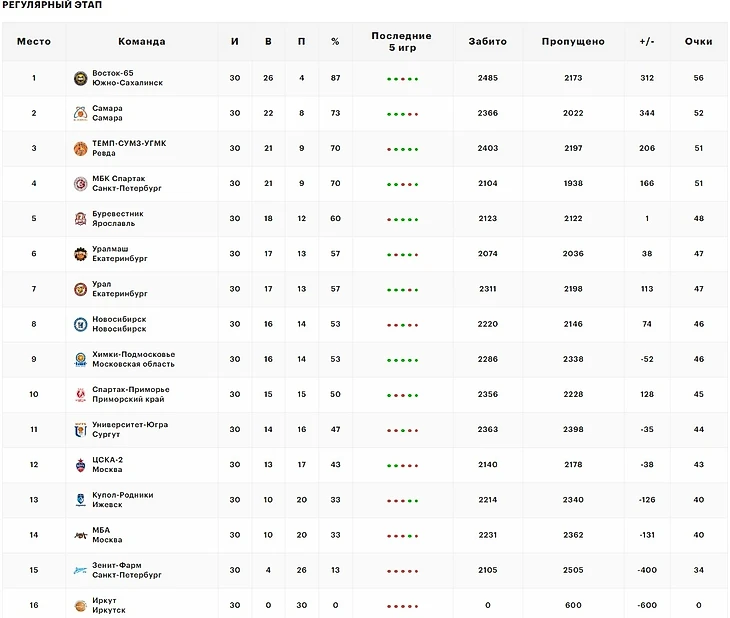This screenshot has height=618, width=730.
Task: Click the ТЕМП-СУМЗ-УГМК team logo
Action: (80, 148)
